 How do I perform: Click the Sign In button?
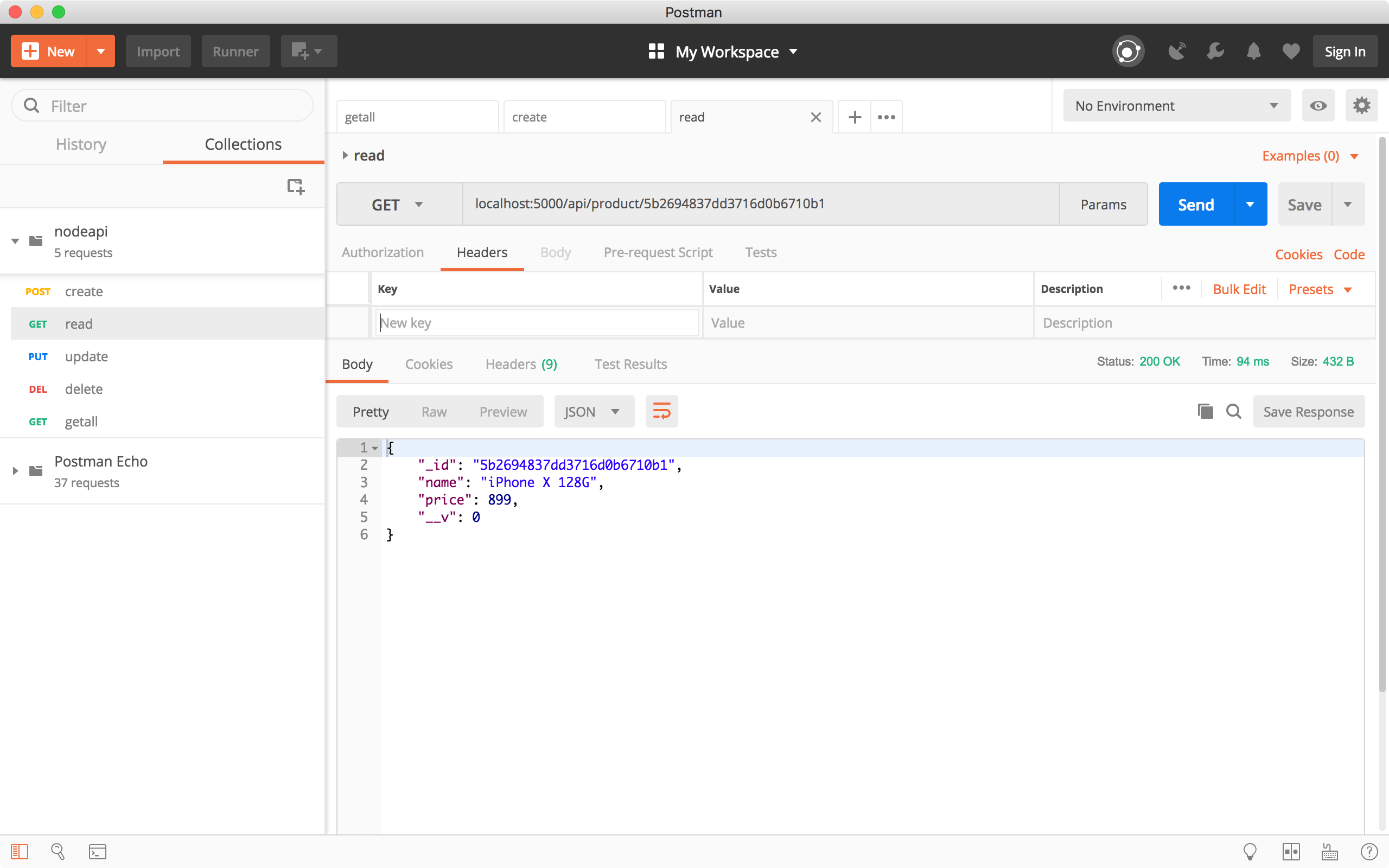[x=1345, y=52]
